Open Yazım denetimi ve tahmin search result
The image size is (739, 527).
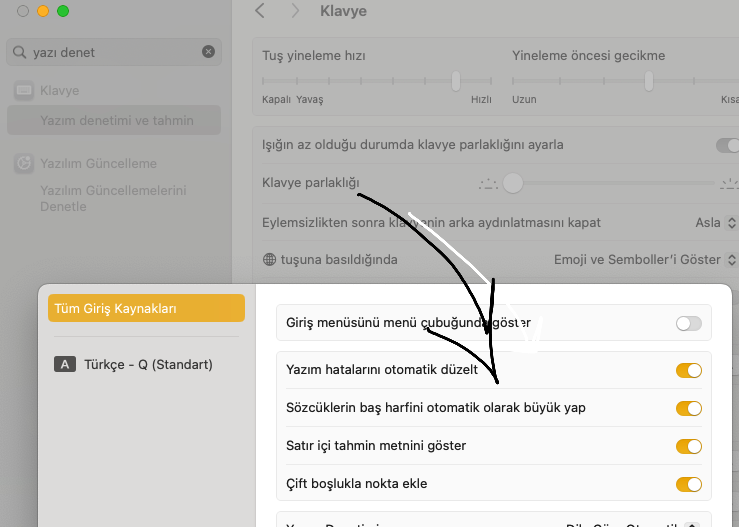click(116, 121)
